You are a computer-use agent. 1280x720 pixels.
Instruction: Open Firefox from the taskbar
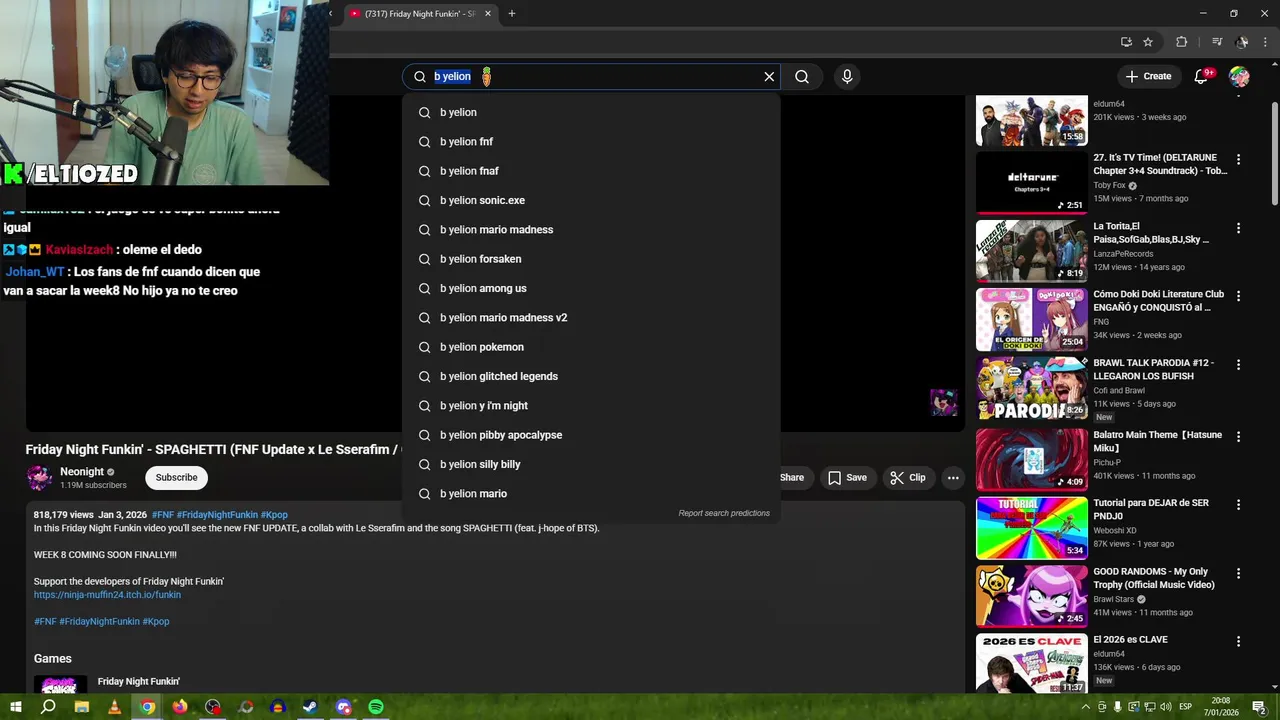click(180, 707)
